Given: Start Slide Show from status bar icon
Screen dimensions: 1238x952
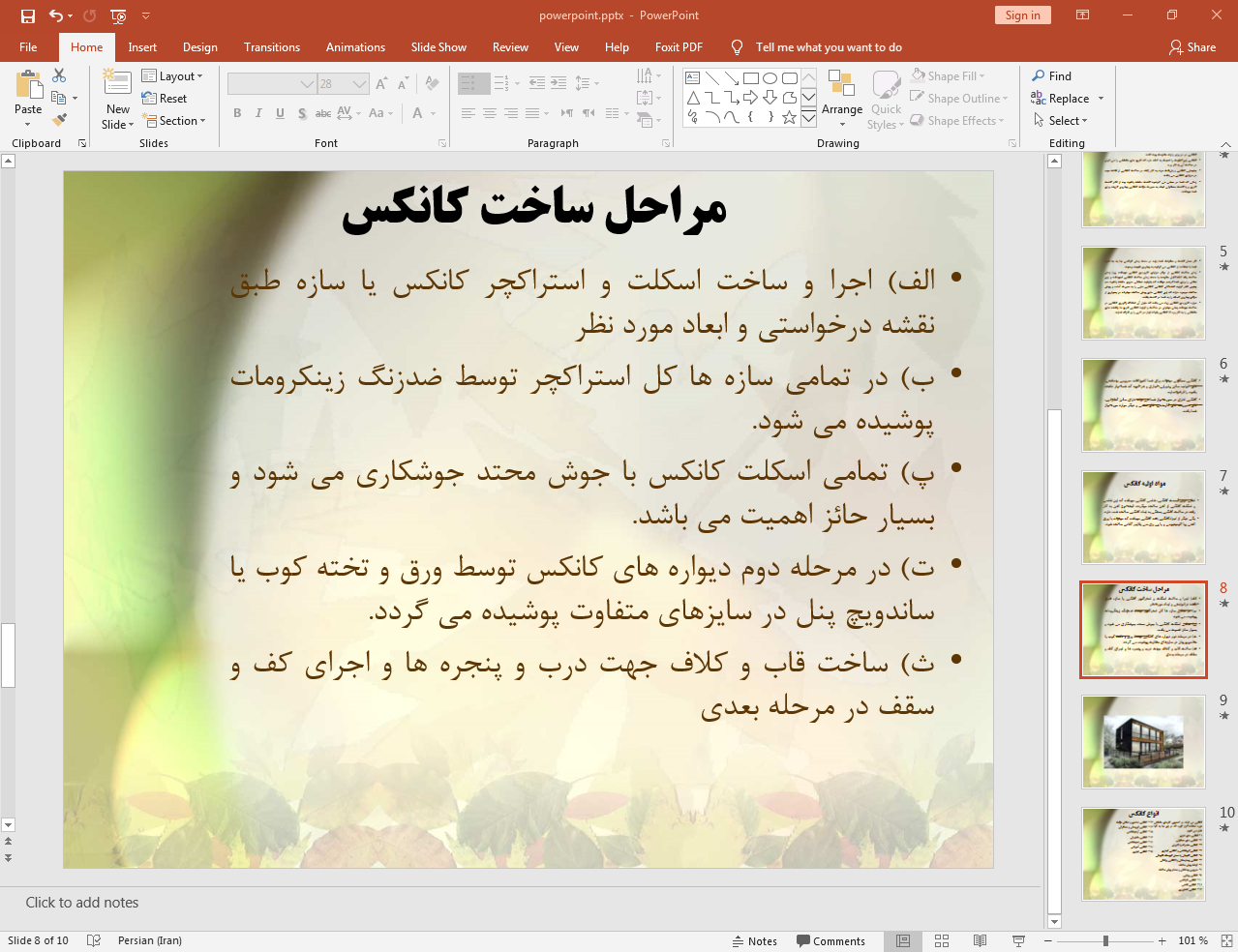Looking at the screenshot, I should [x=1018, y=940].
